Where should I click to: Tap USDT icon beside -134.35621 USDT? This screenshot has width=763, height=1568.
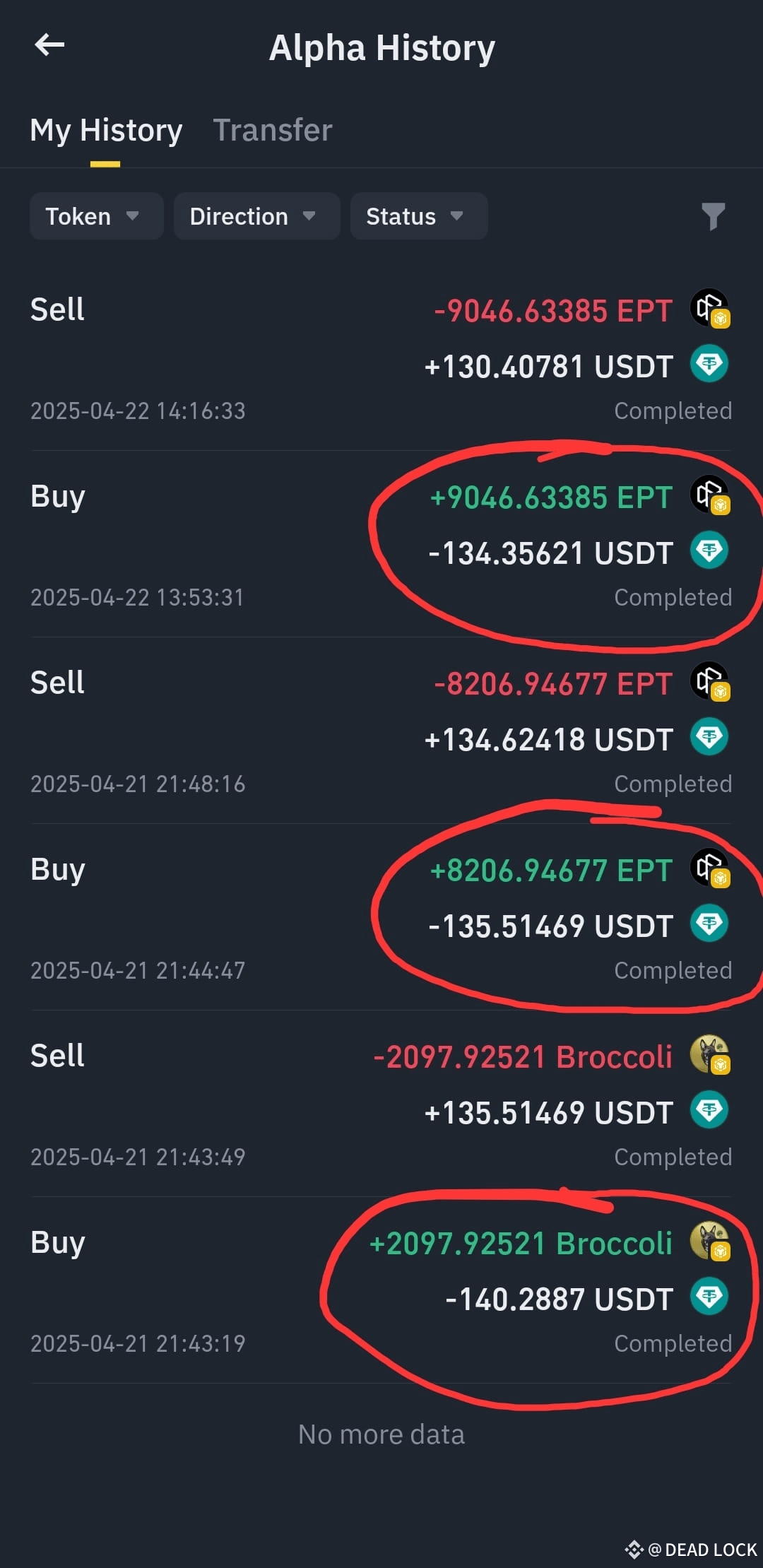[709, 550]
